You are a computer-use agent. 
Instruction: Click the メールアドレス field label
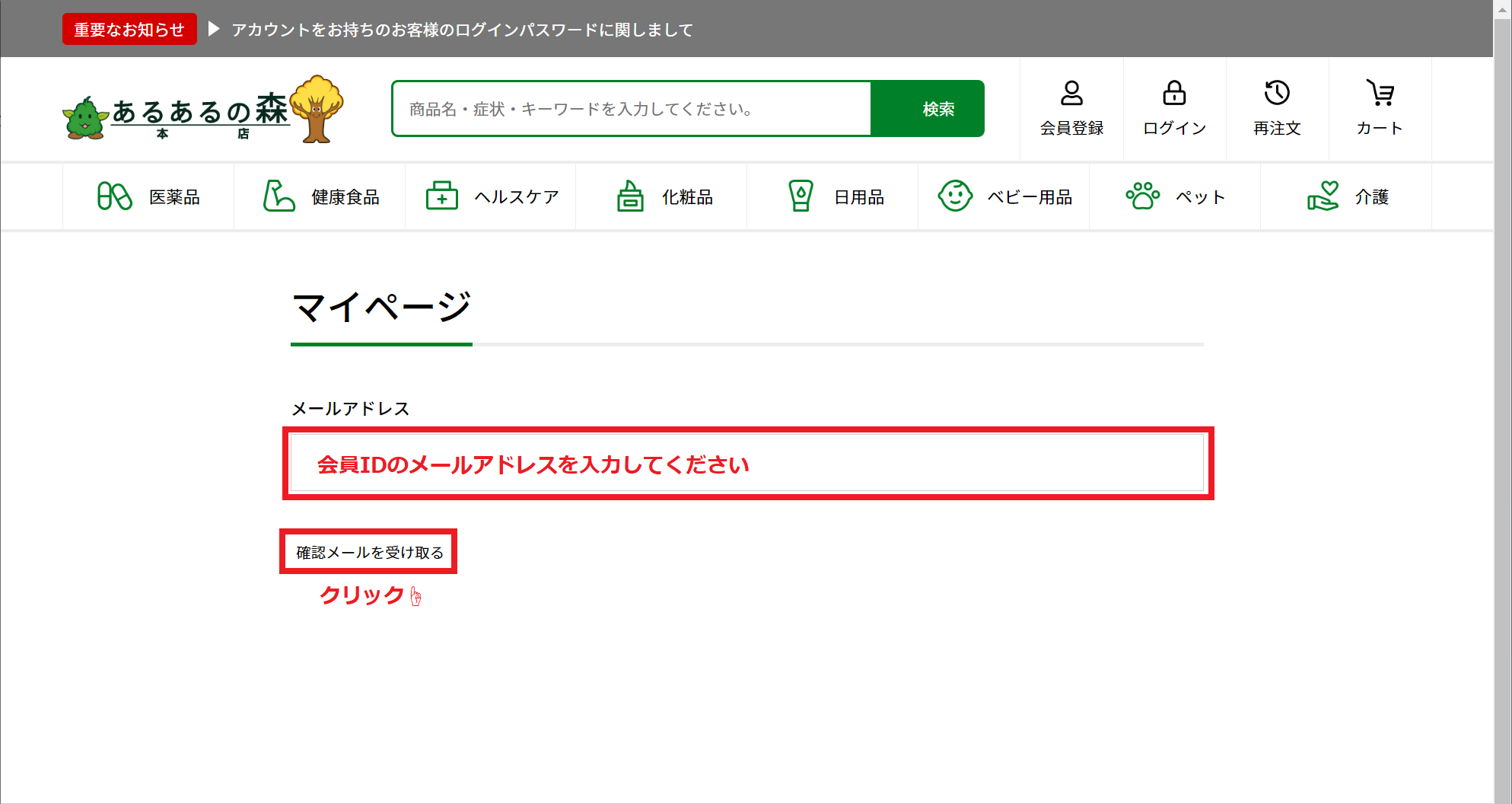351,409
